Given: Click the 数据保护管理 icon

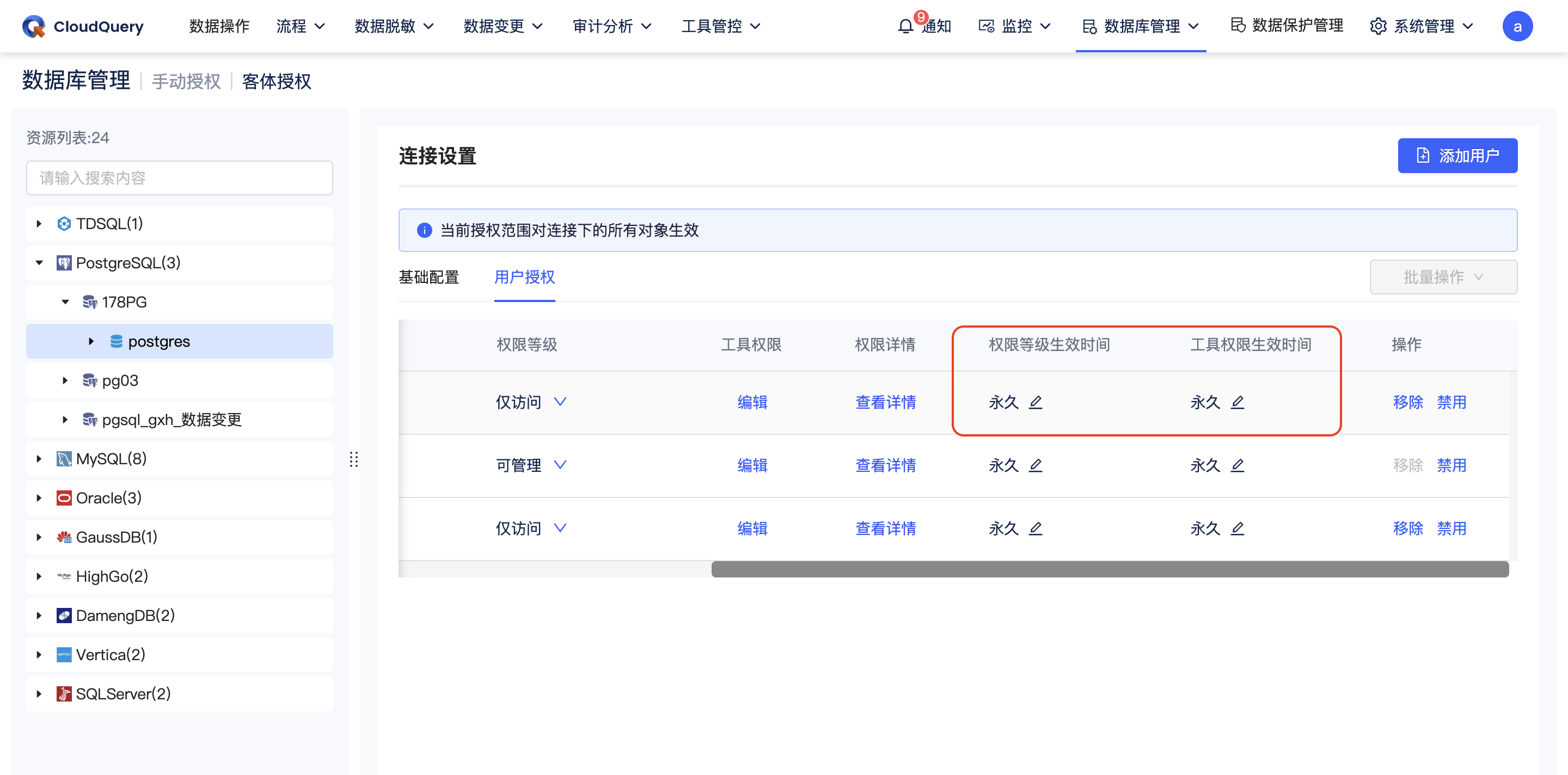Looking at the screenshot, I should 1238,26.
